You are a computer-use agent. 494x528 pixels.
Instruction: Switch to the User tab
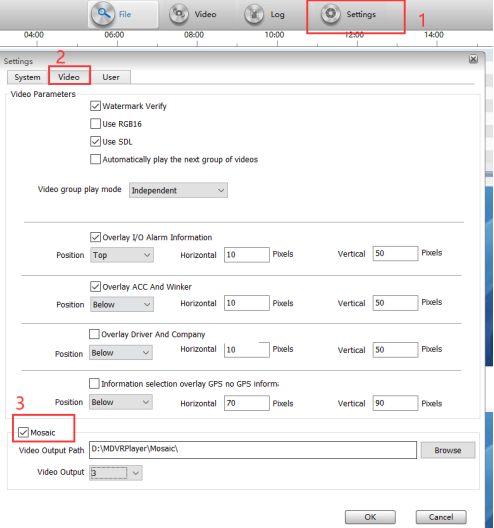tap(111, 77)
